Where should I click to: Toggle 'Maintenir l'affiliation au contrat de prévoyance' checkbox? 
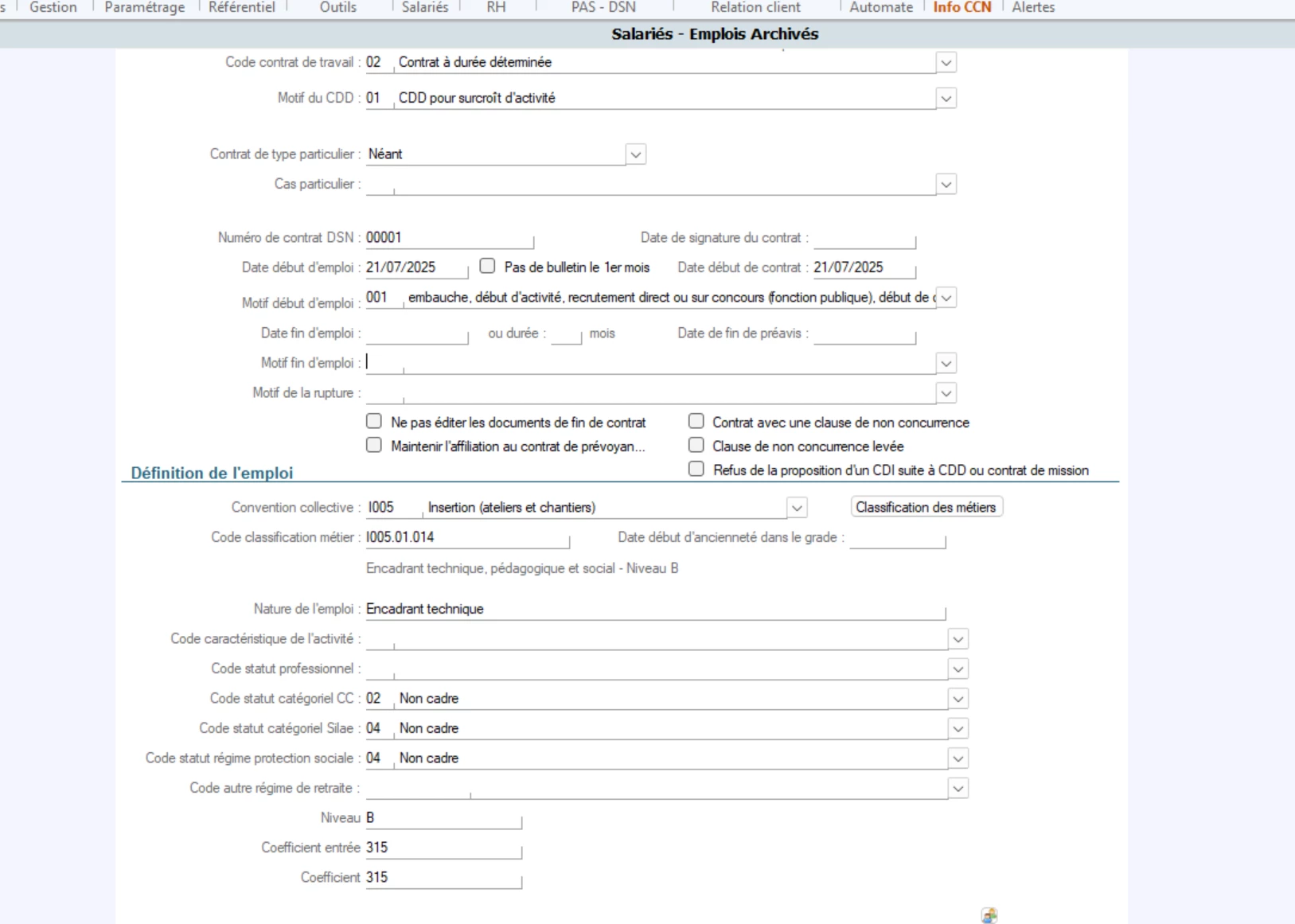click(x=374, y=445)
